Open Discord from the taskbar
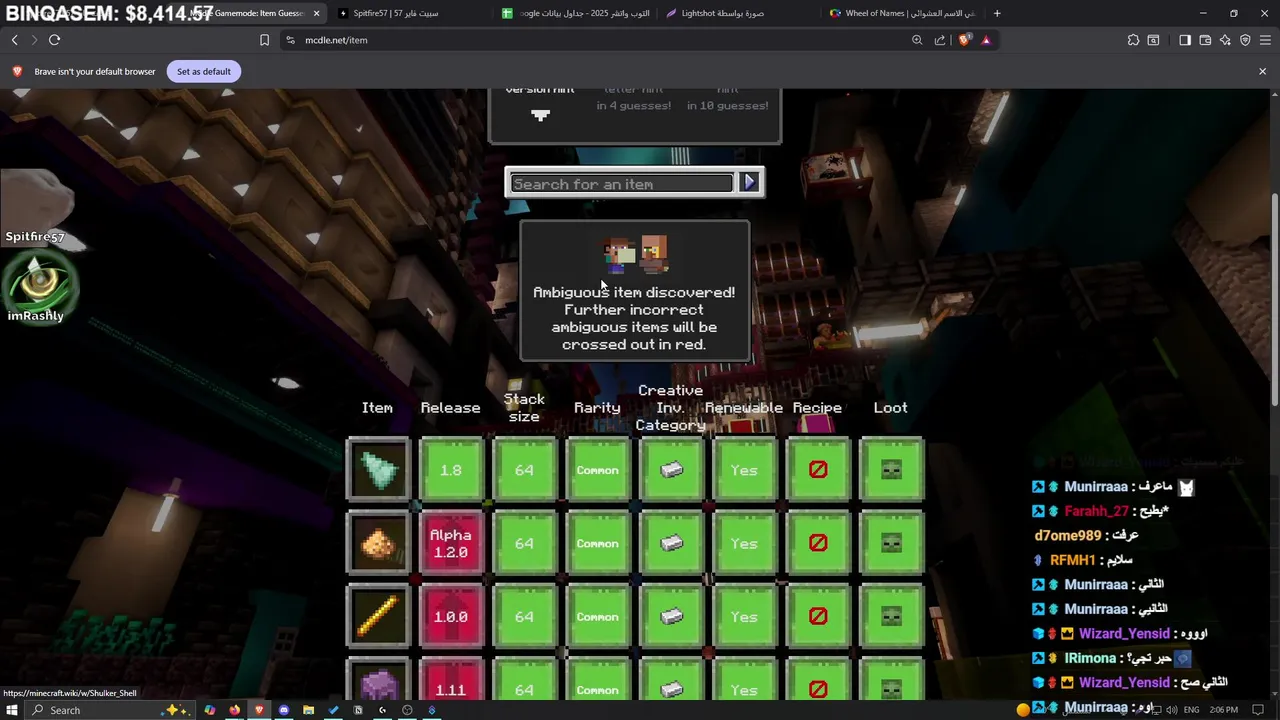 point(284,710)
